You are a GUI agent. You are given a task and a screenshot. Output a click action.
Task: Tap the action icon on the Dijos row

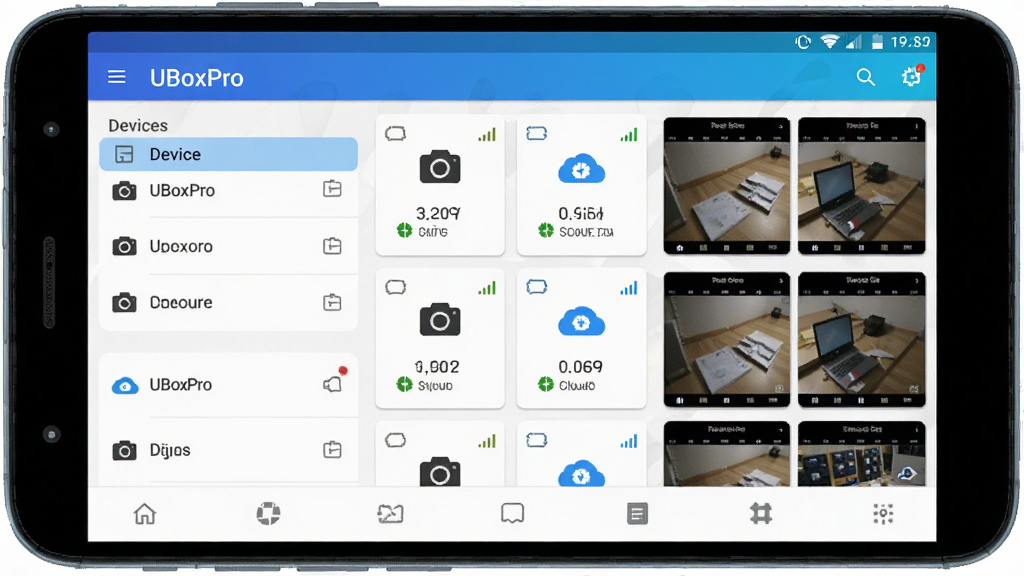[332, 449]
